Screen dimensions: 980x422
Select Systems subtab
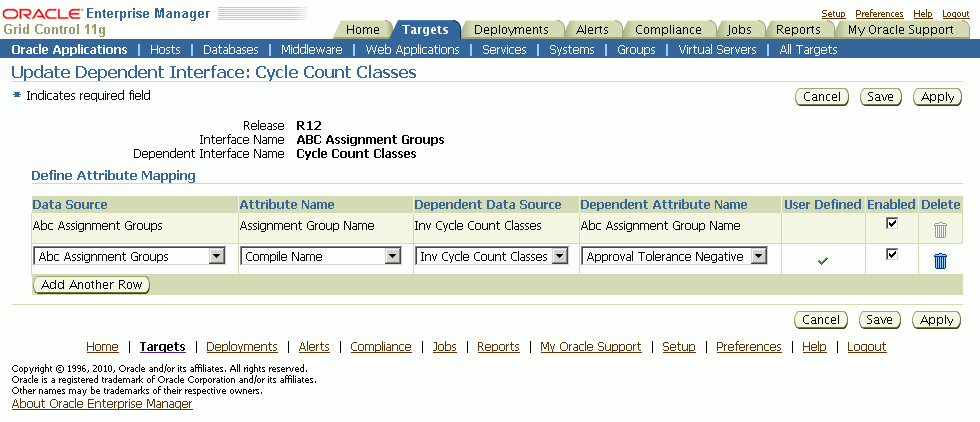(572, 49)
